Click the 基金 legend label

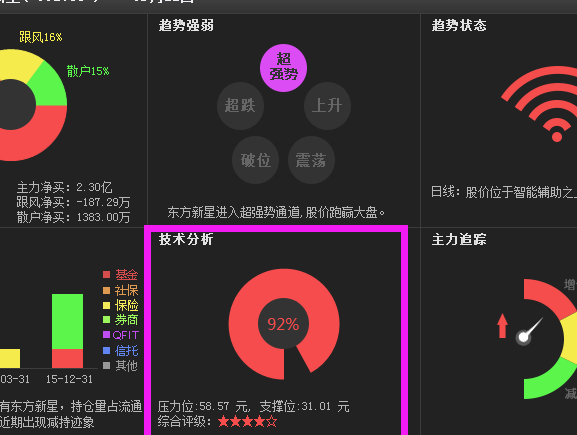[127, 275]
